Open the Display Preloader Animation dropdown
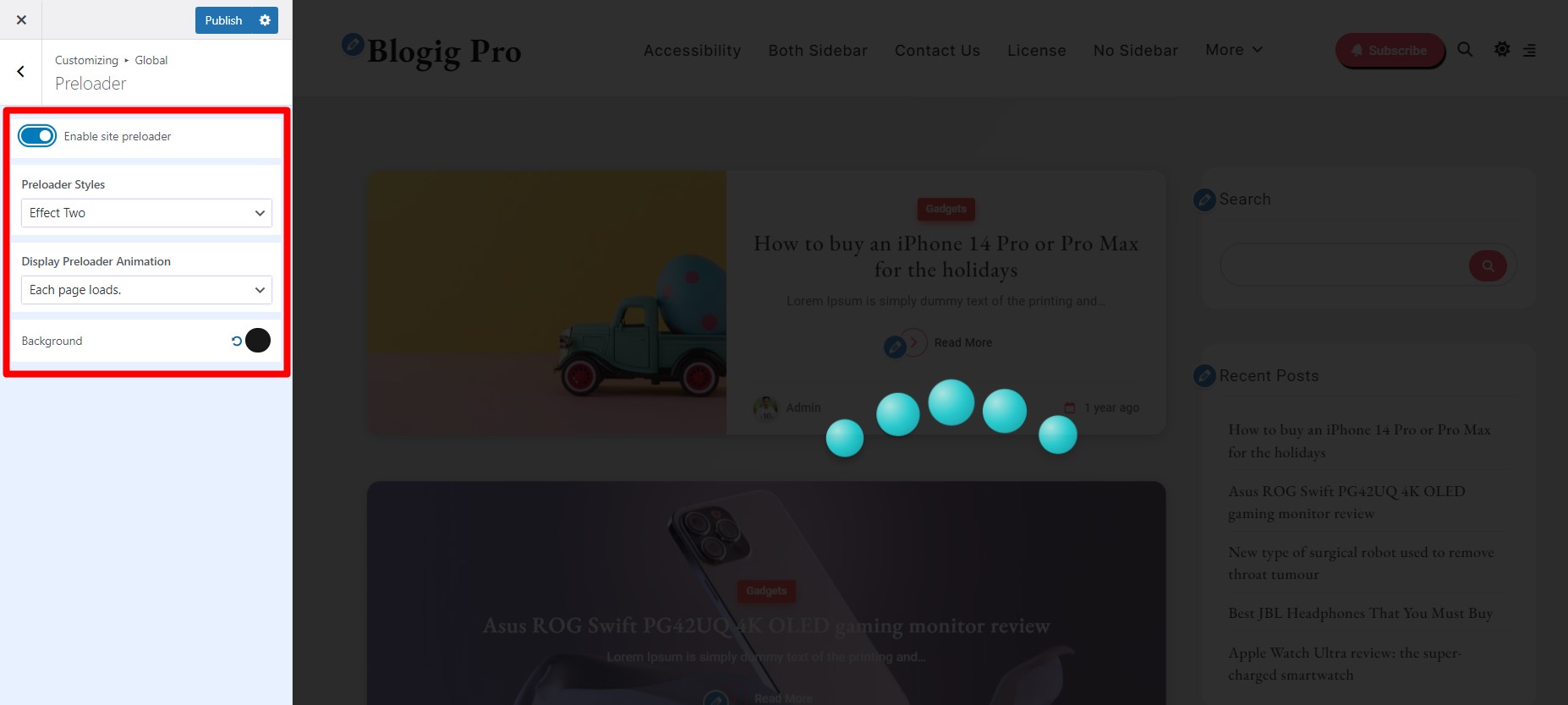Viewport: 1568px width, 705px height. click(146, 290)
